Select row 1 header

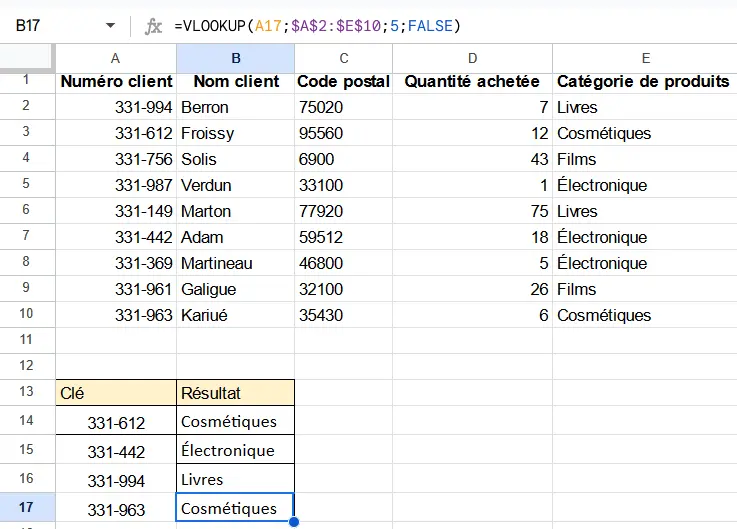tap(27, 80)
